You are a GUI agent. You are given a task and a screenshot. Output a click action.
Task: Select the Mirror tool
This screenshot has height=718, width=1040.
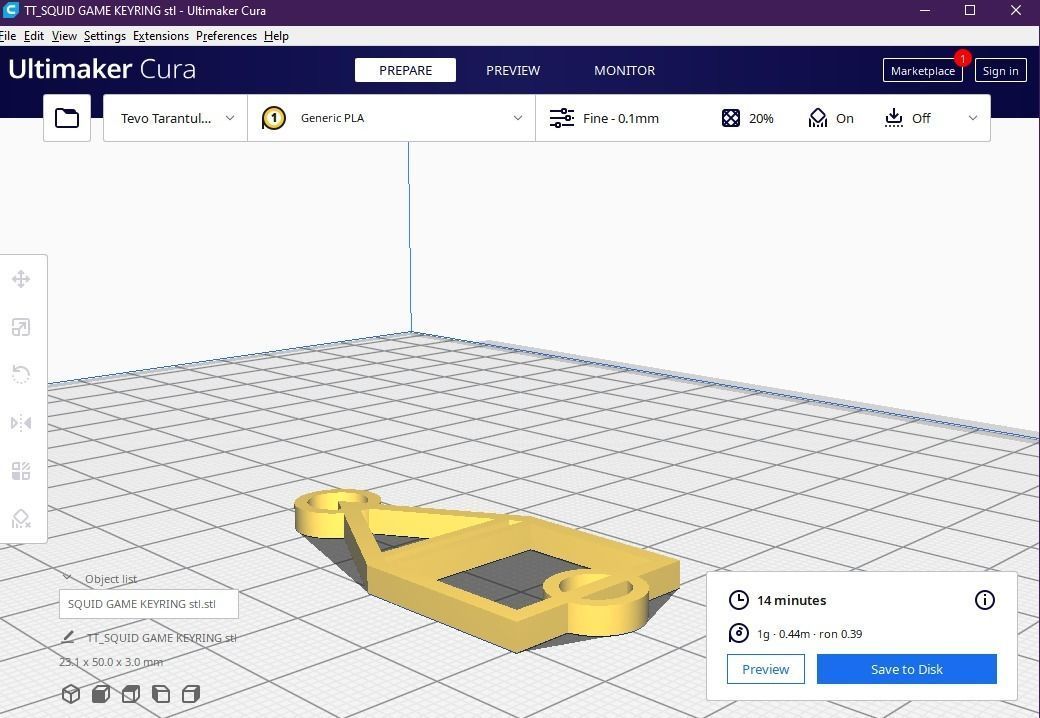21,423
